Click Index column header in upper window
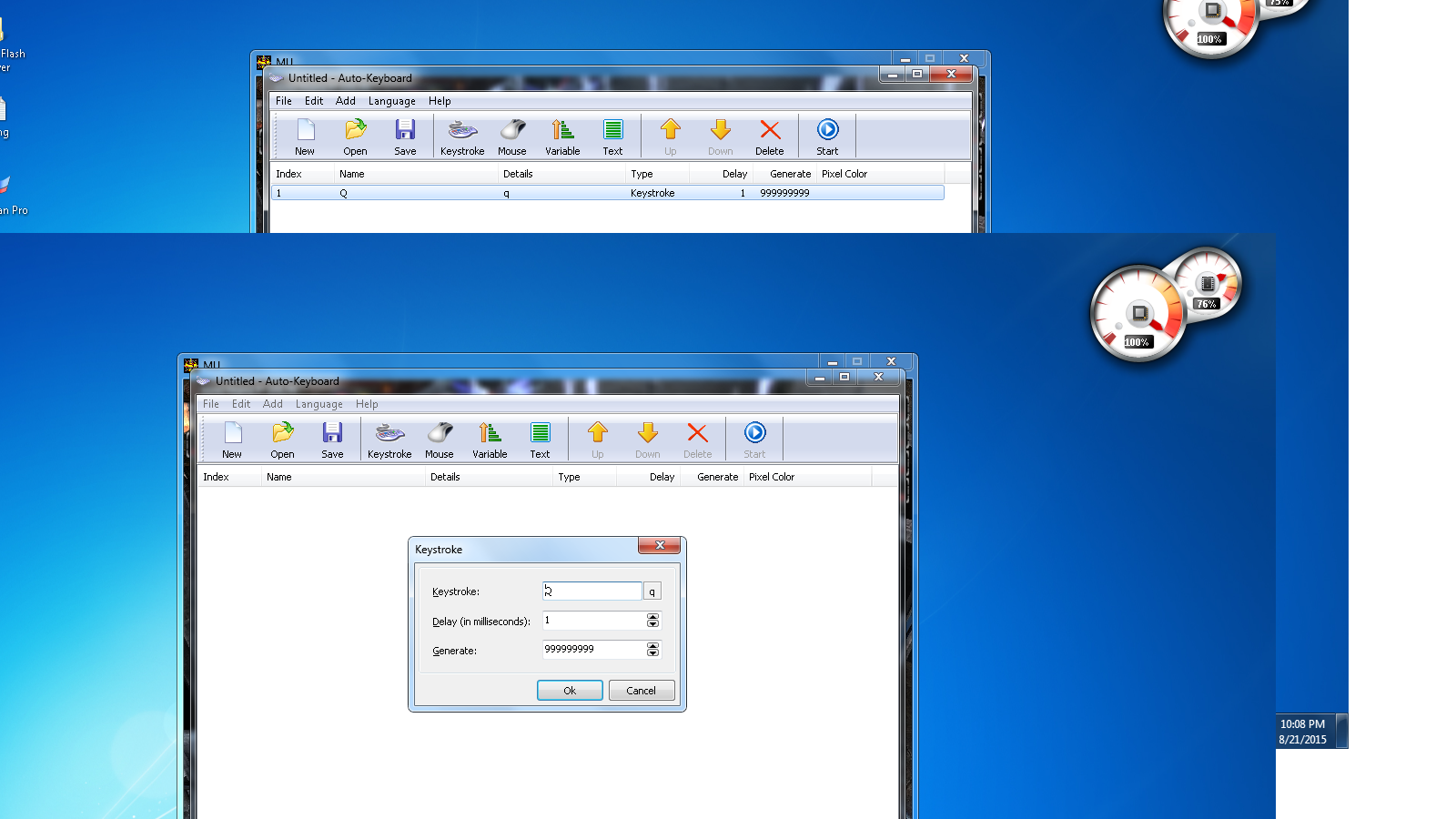Image resolution: width=1456 pixels, height=819 pixels. click(302, 174)
